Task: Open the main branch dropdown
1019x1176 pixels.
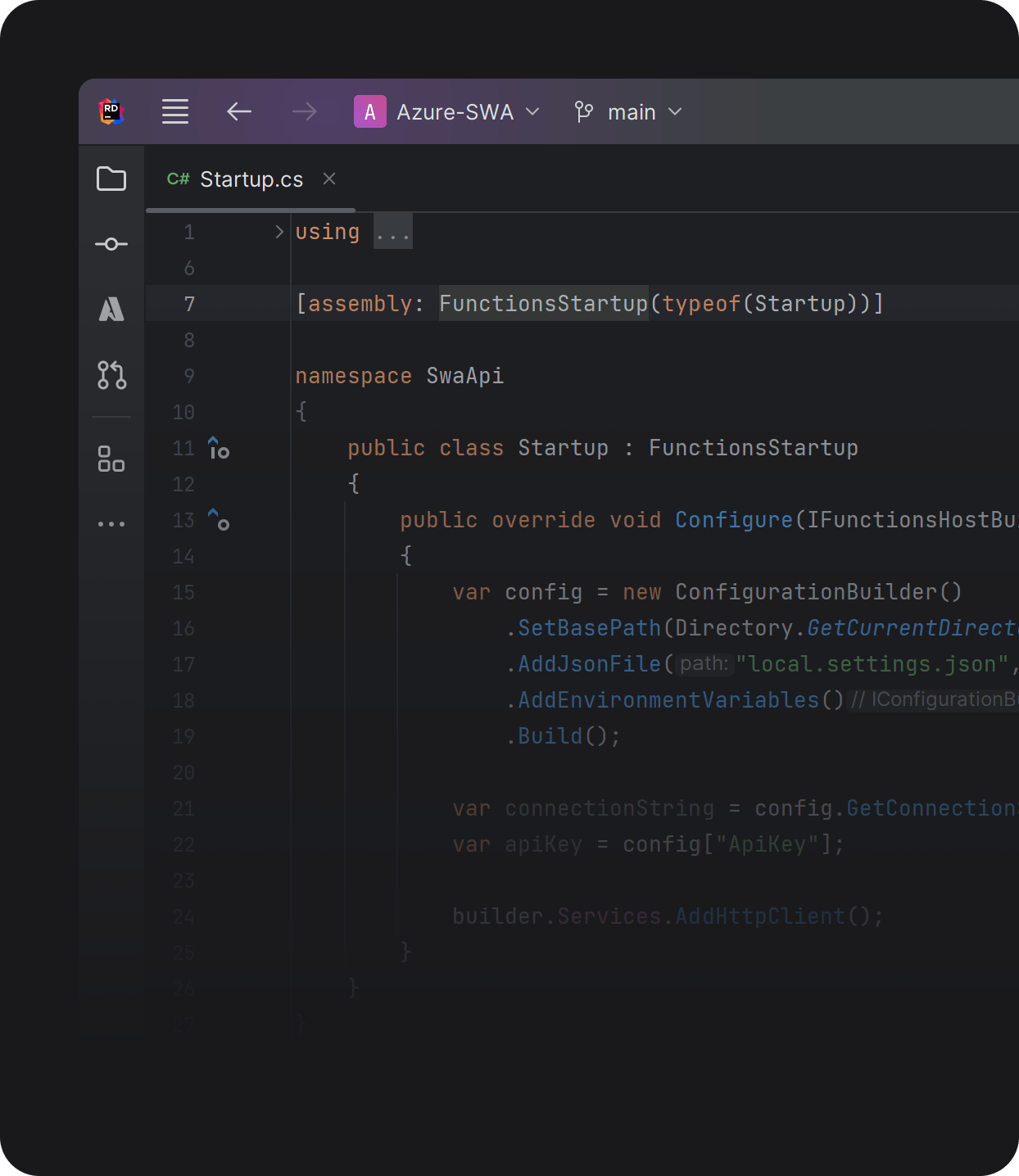Action: (x=629, y=111)
